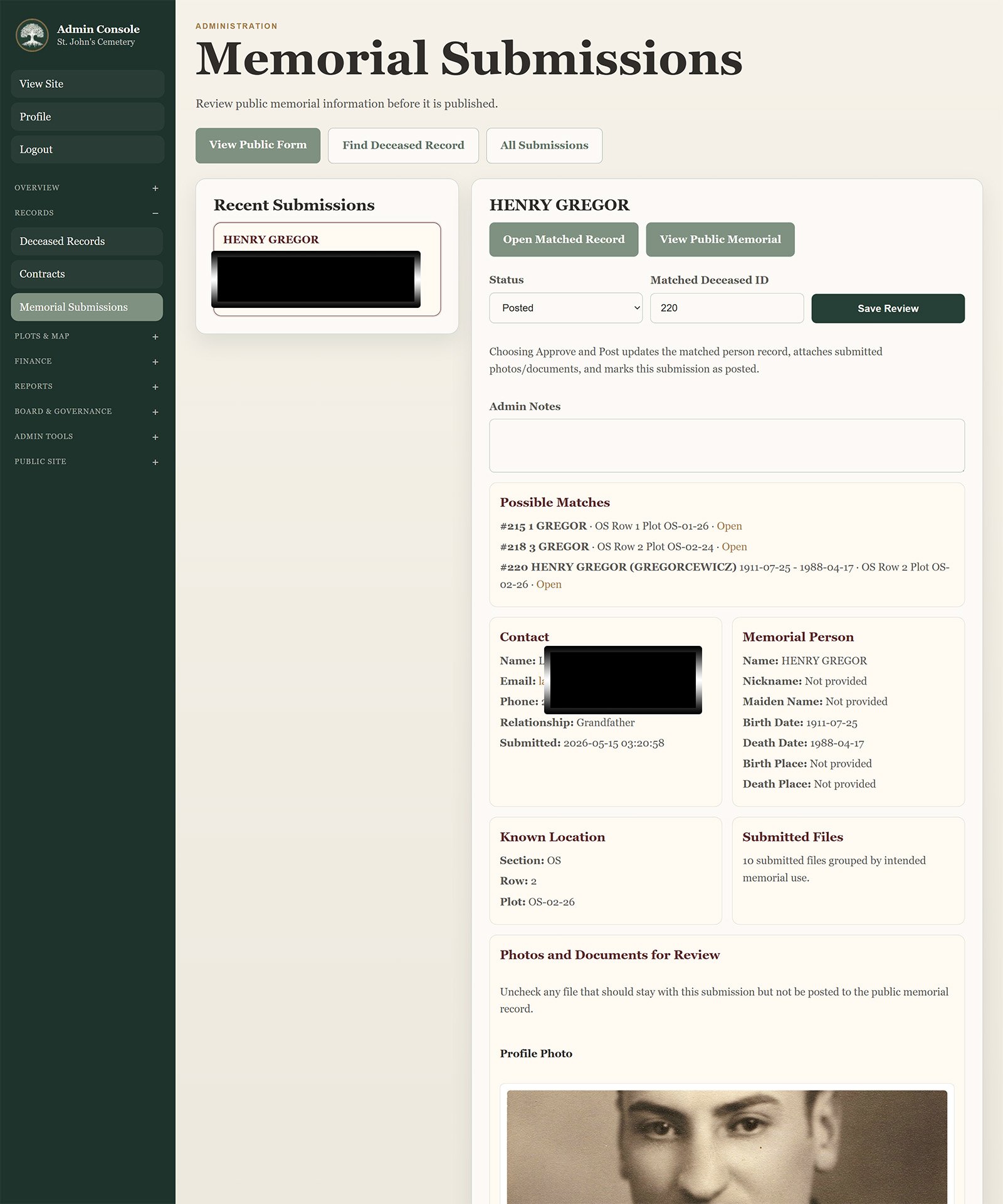Go to Contracts in the sidebar
The image size is (1003, 1204).
point(87,274)
